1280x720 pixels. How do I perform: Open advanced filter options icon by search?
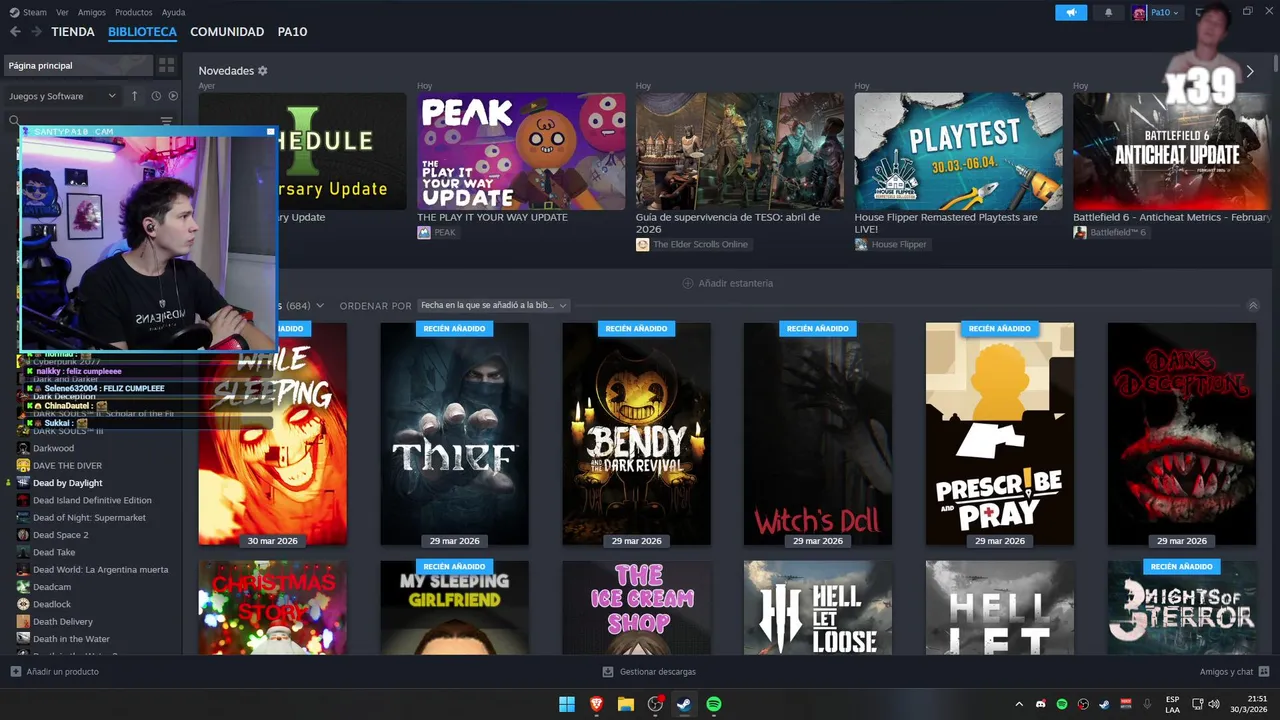coord(167,121)
